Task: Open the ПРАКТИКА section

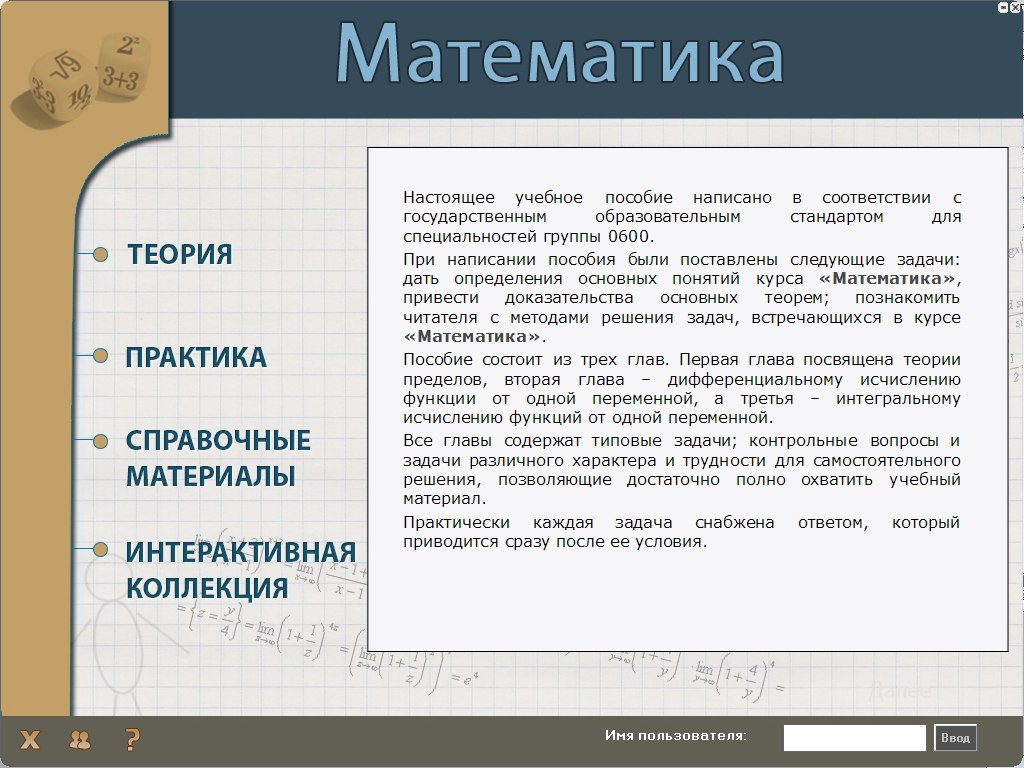Action: [x=196, y=358]
